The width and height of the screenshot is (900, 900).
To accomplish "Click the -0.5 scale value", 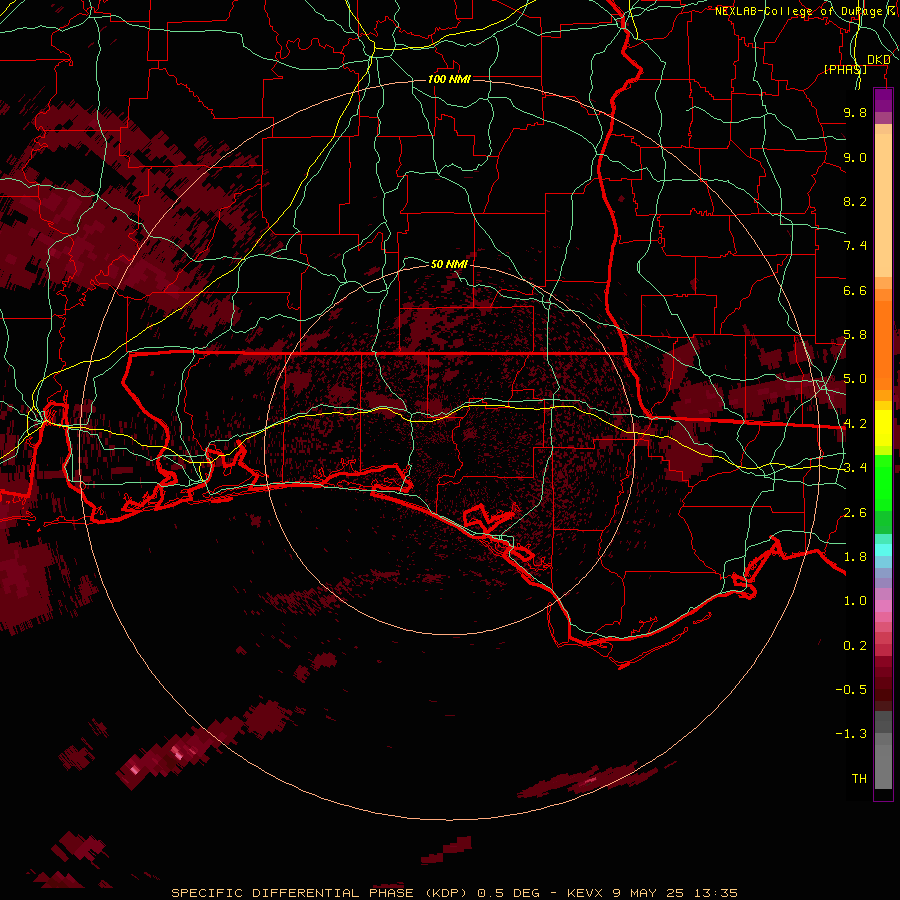I will (851, 690).
